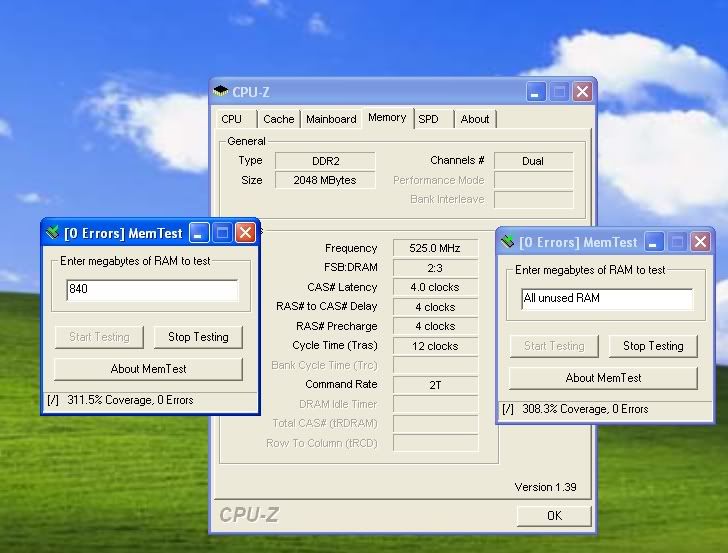Minimize the CPU-Z window
This screenshot has height=553, width=728.
pyautogui.click(x=535, y=92)
